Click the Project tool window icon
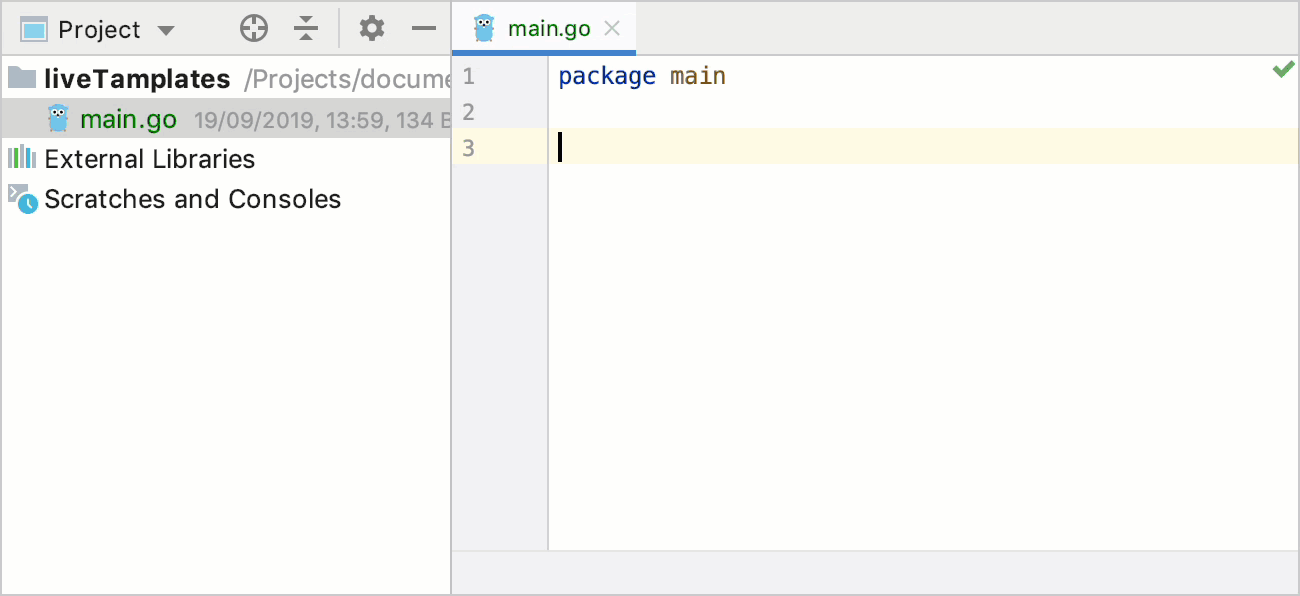 click(x=32, y=28)
